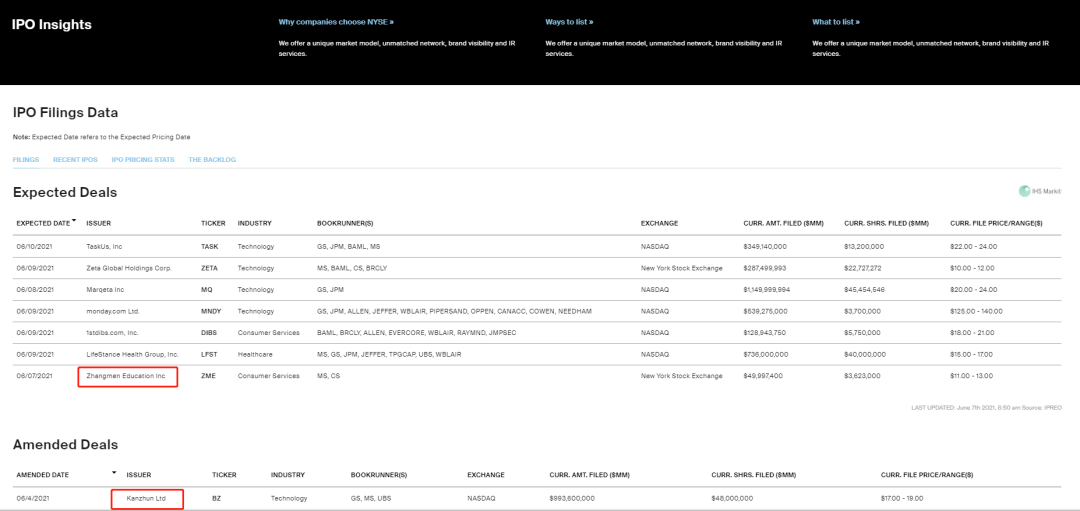Click the sort arrow in Amended Deals header

coord(114,472)
